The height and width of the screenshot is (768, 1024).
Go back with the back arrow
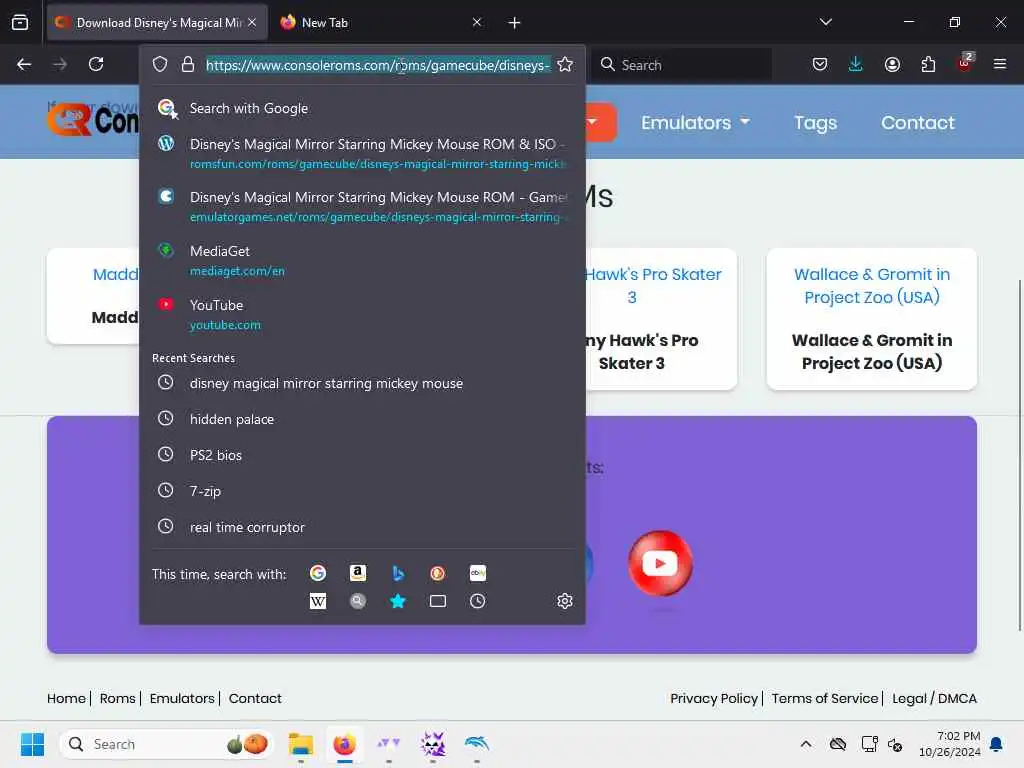pos(24,64)
